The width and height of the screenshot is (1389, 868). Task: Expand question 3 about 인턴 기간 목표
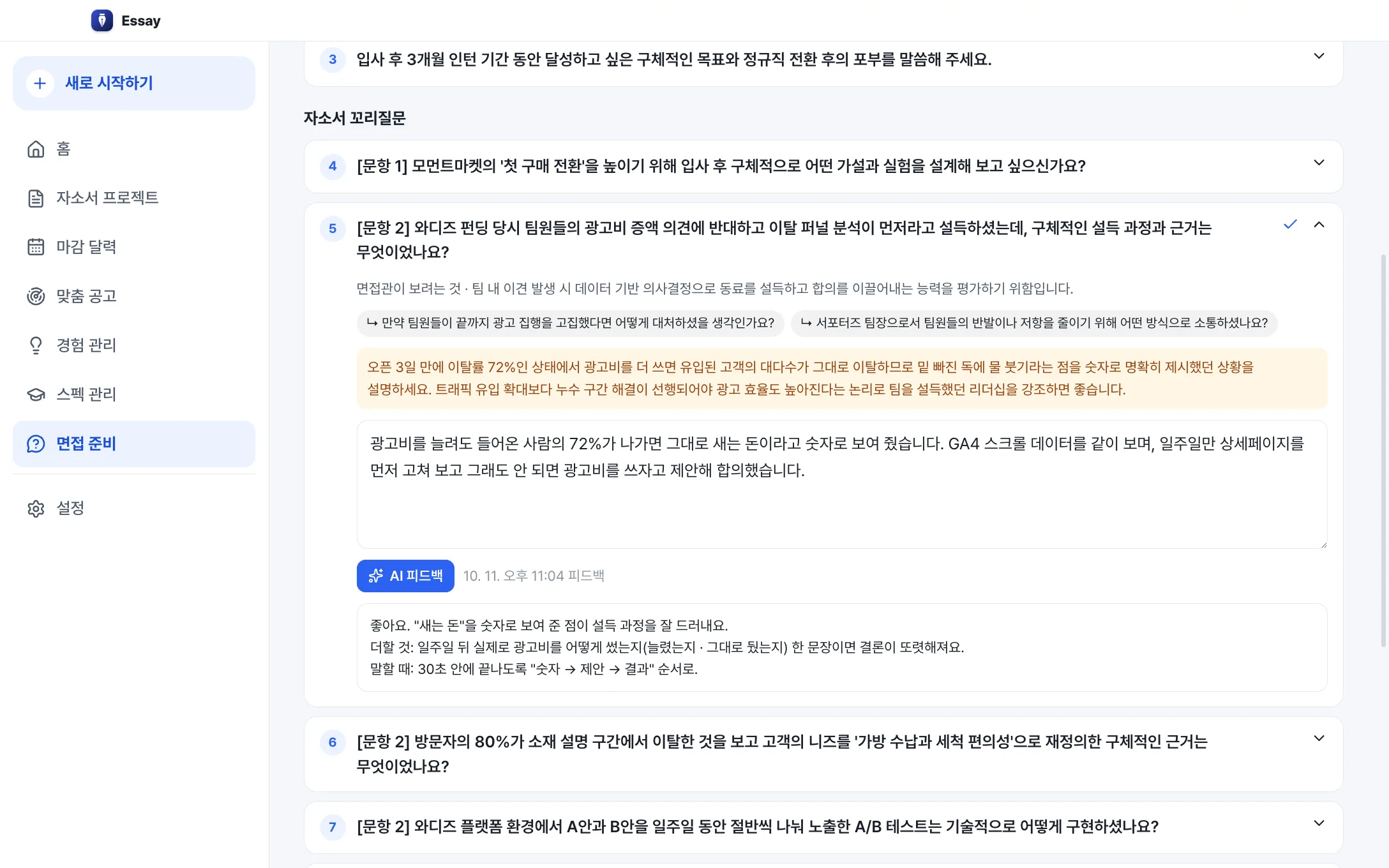[1319, 56]
